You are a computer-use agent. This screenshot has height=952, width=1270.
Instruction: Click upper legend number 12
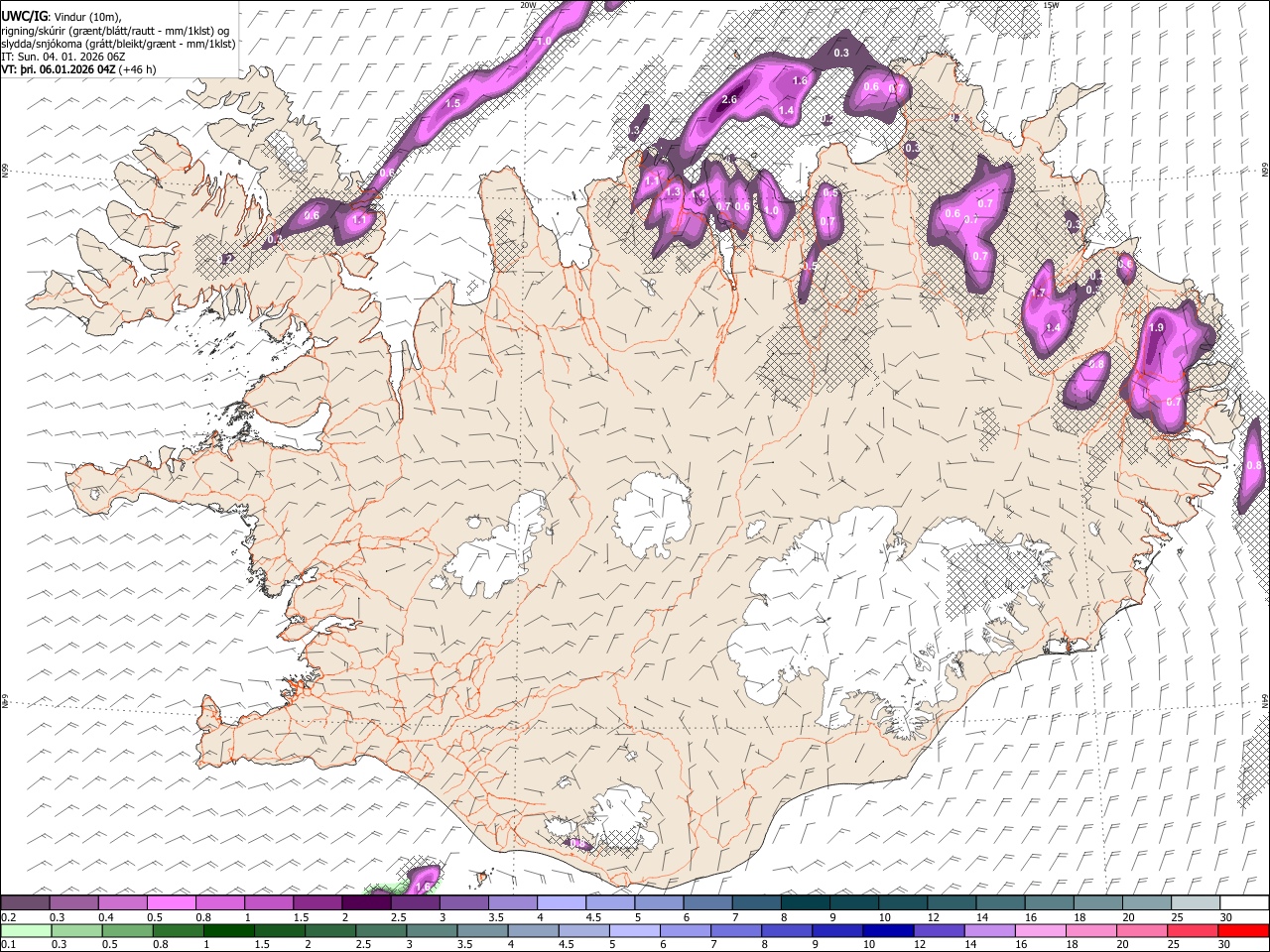(932, 917)
